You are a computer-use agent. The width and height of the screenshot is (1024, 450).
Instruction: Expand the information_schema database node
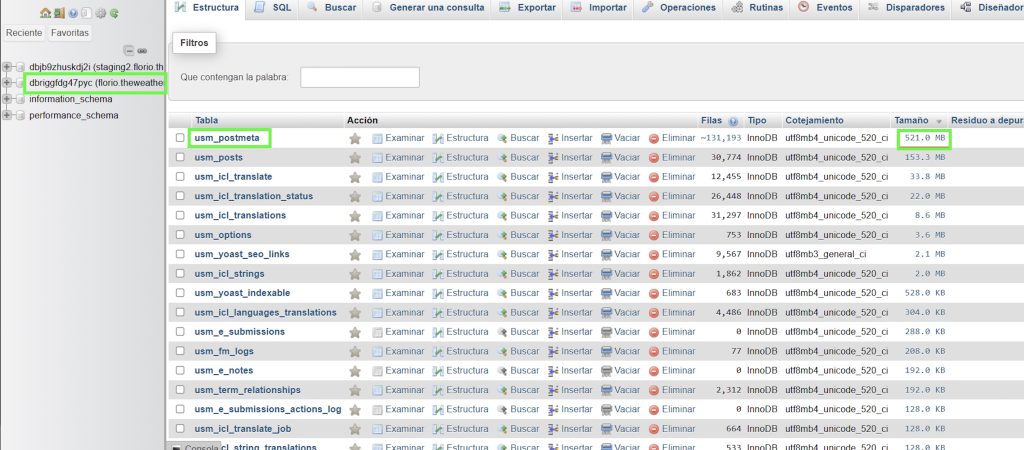8,99
